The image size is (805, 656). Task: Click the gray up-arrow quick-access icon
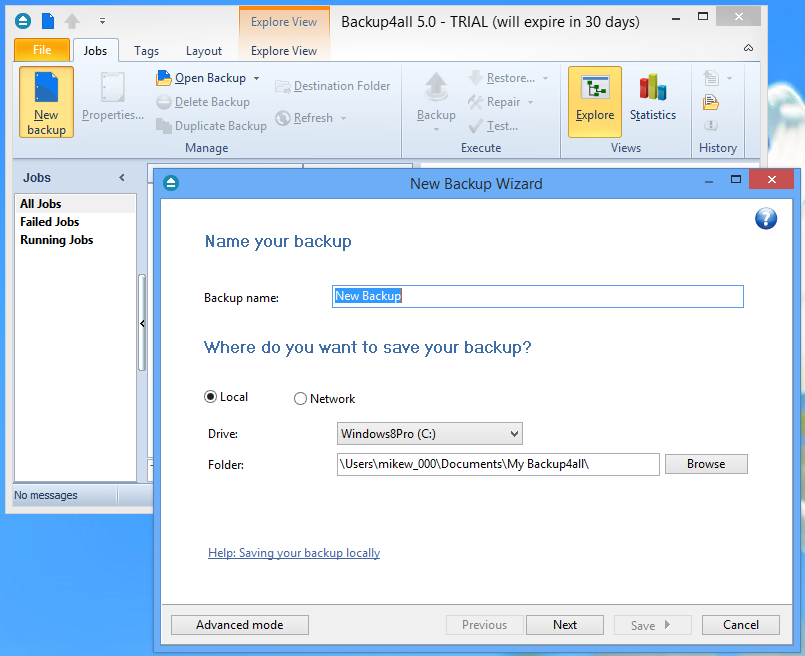pyautogui.click(x=72, y=21)
